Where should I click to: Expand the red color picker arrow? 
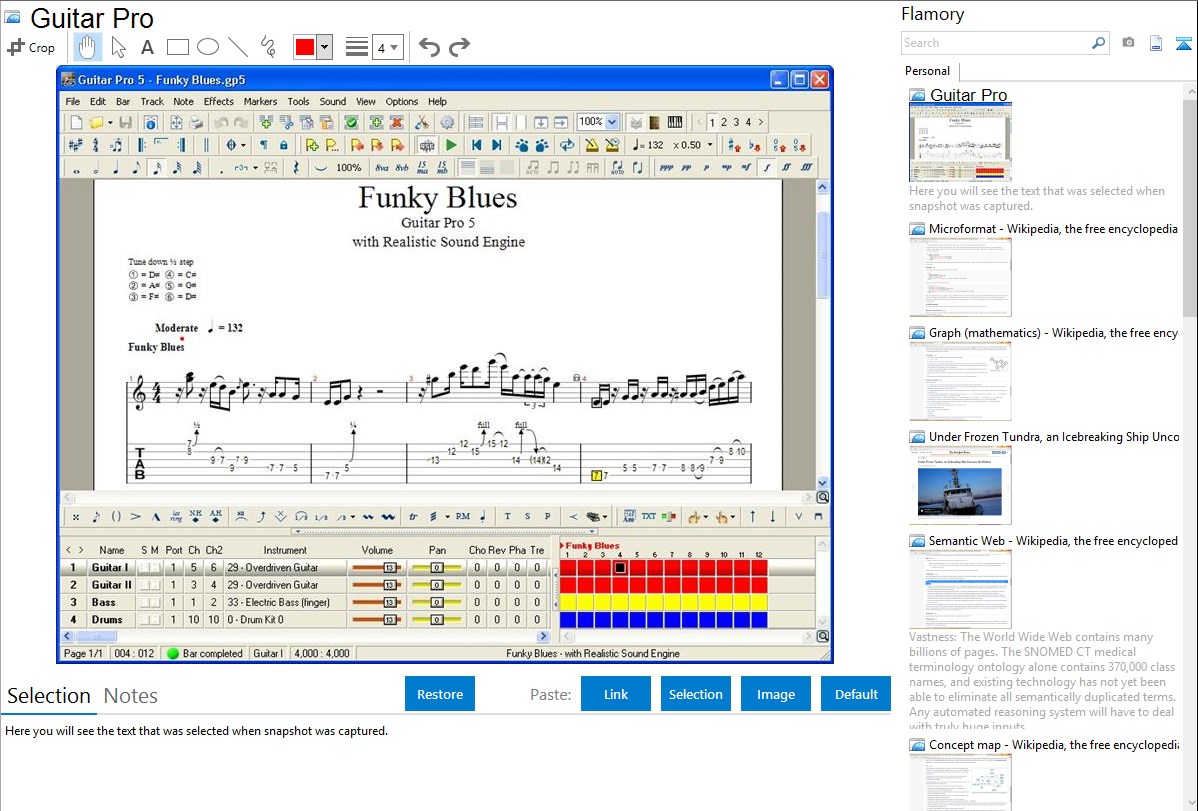click(x=325, y=47)
